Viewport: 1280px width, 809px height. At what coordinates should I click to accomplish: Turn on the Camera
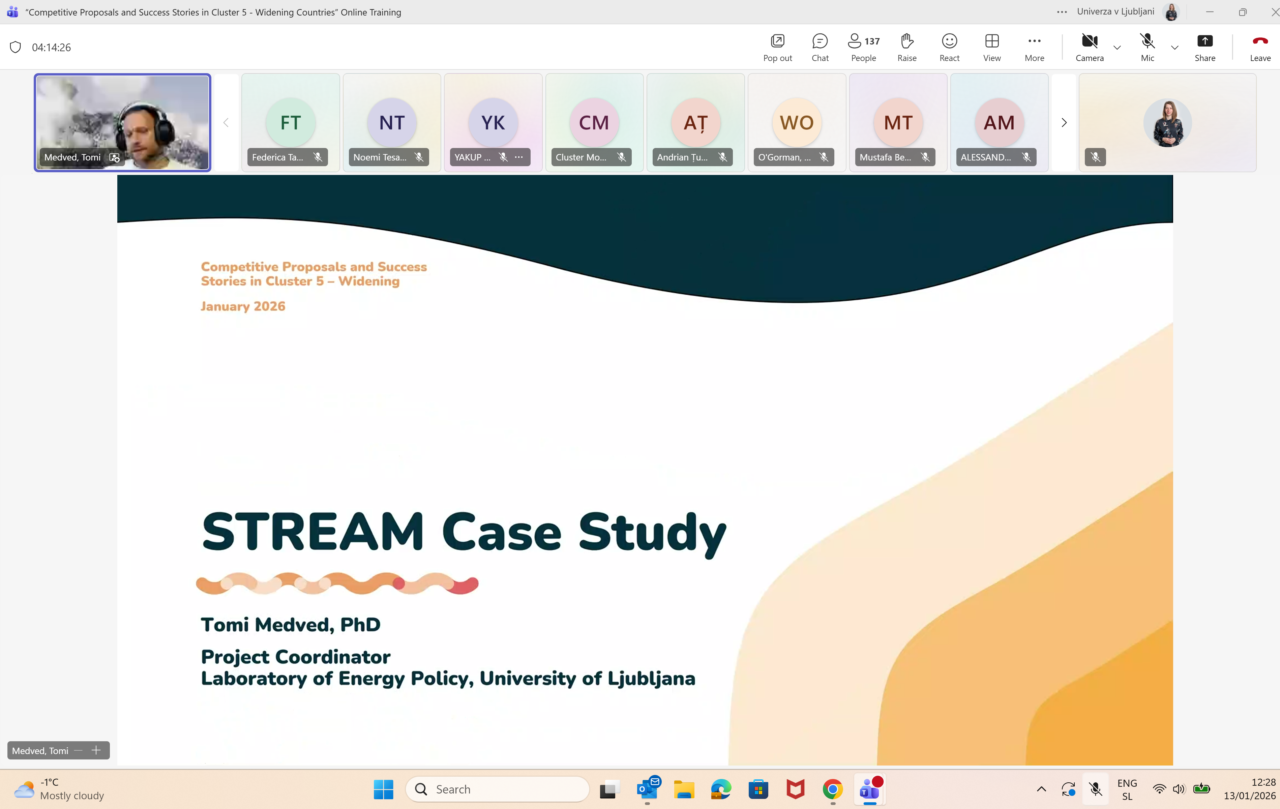coord(1089,46)
